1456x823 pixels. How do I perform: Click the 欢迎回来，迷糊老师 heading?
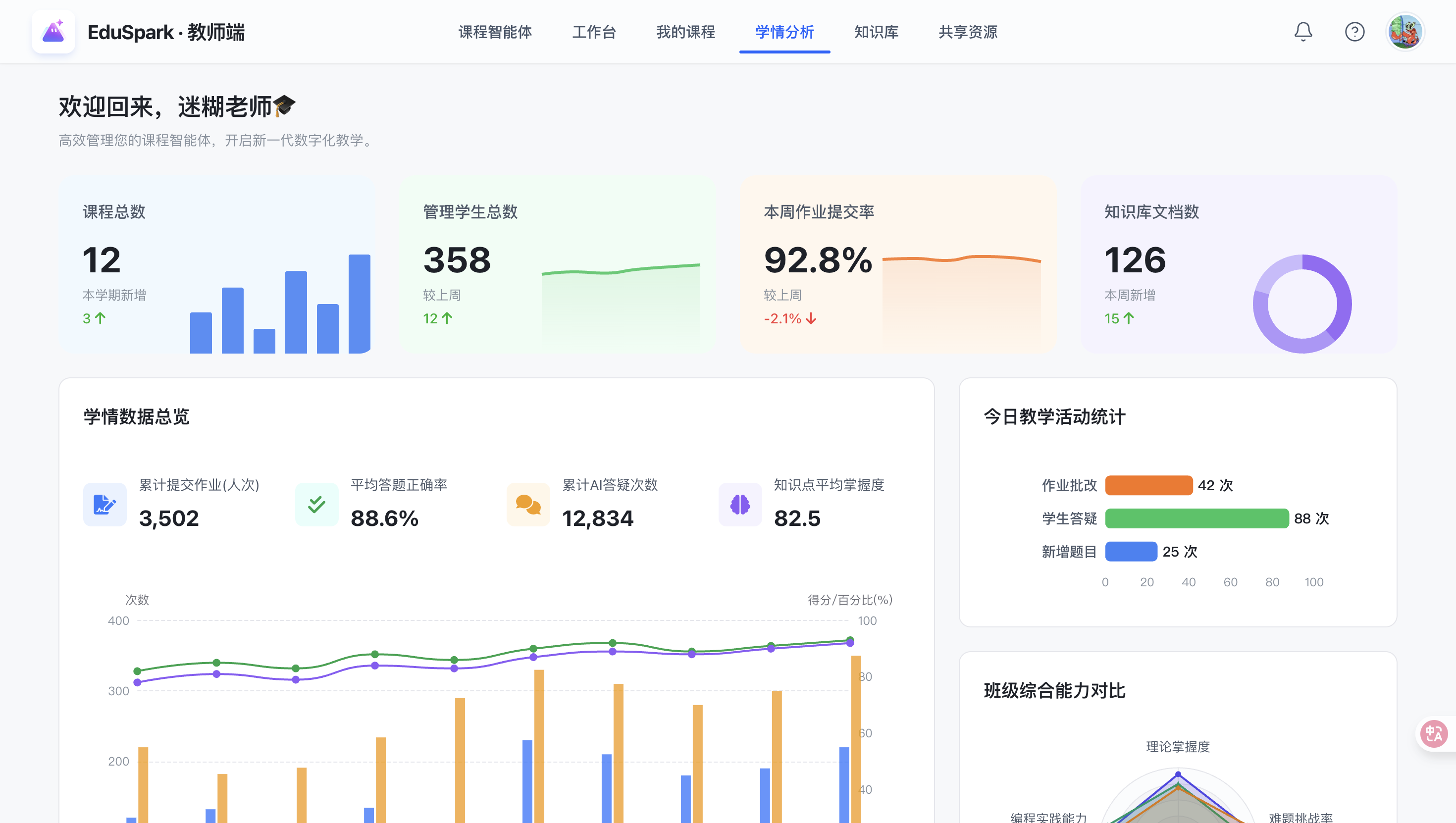(177, 106)
